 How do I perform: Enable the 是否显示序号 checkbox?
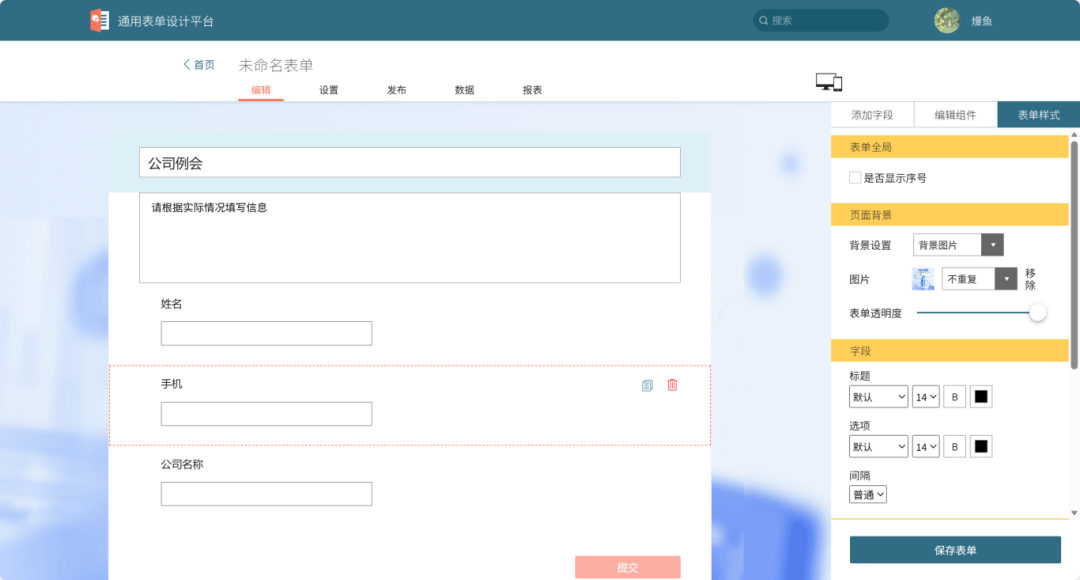(855, 177)
